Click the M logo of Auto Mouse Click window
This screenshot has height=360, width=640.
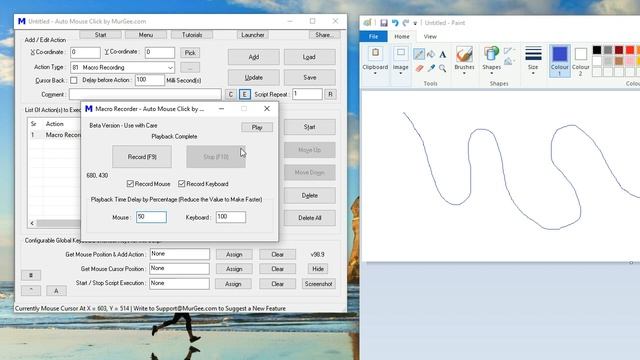click(22, 21)
